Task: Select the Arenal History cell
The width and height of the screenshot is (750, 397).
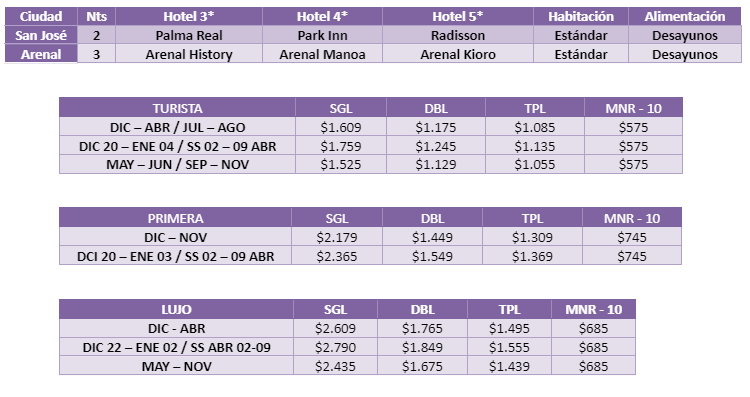Action: [189, 54]
